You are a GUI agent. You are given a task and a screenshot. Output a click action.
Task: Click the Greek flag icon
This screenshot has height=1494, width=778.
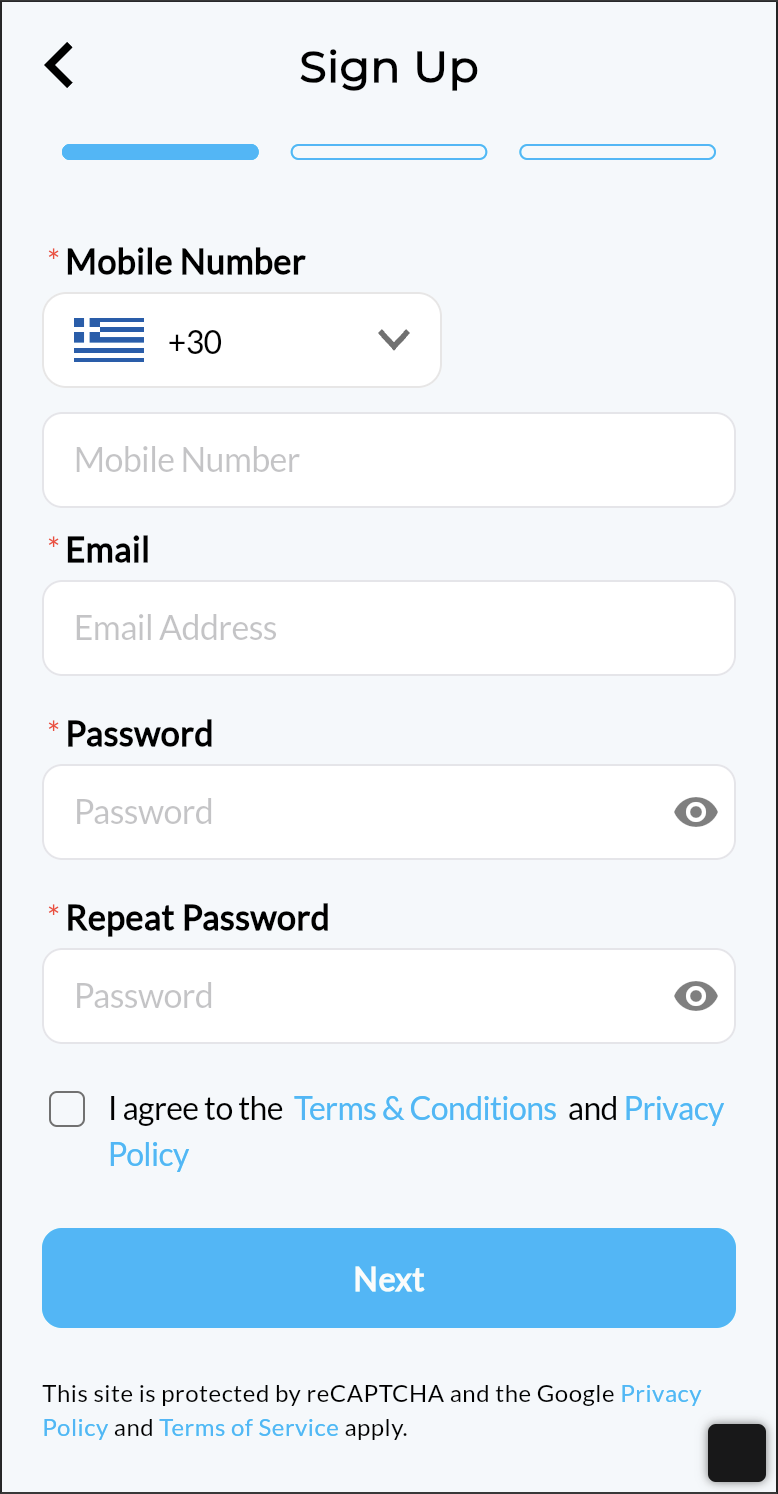(109, 340)
